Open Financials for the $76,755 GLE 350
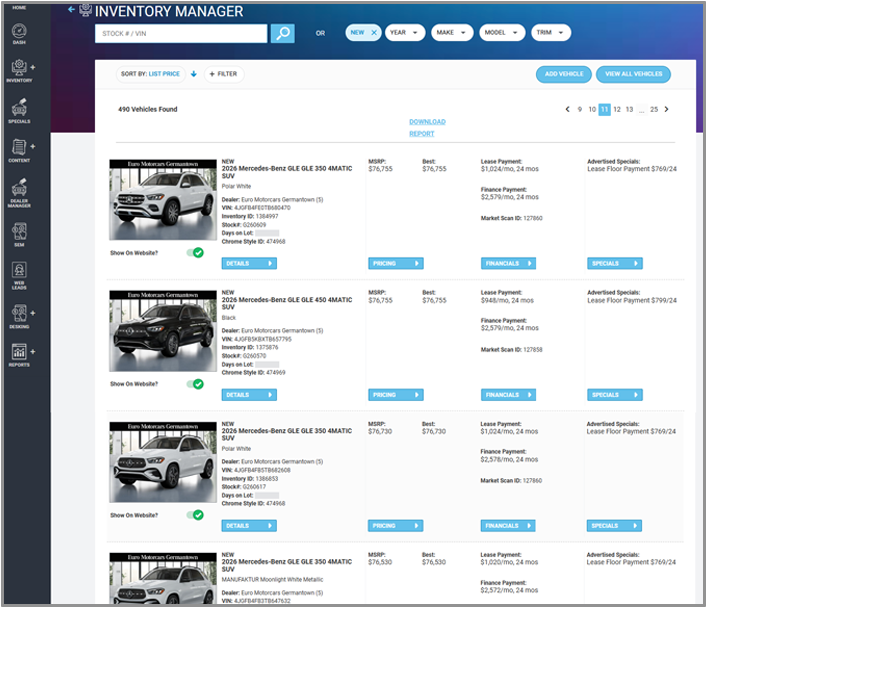The image size is (878, 697). [508, 263]
